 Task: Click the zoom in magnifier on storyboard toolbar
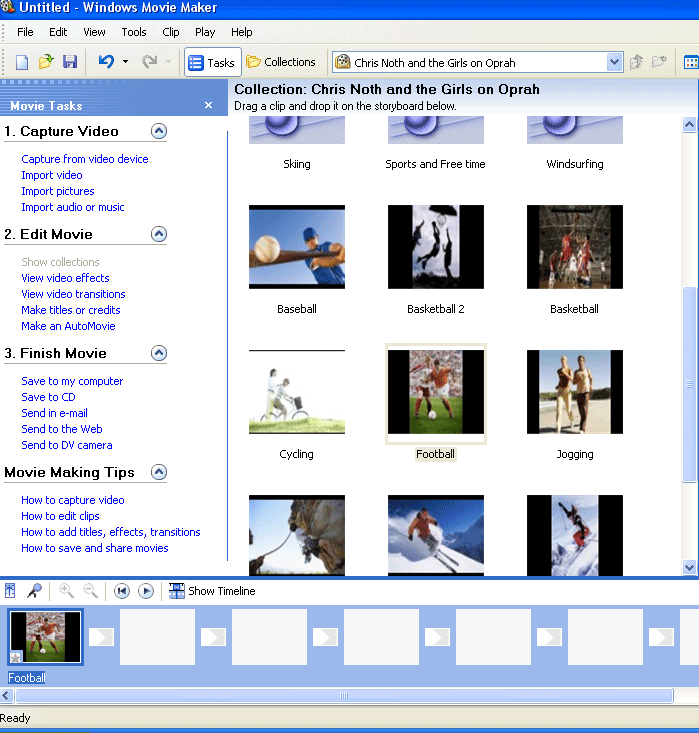66,591
